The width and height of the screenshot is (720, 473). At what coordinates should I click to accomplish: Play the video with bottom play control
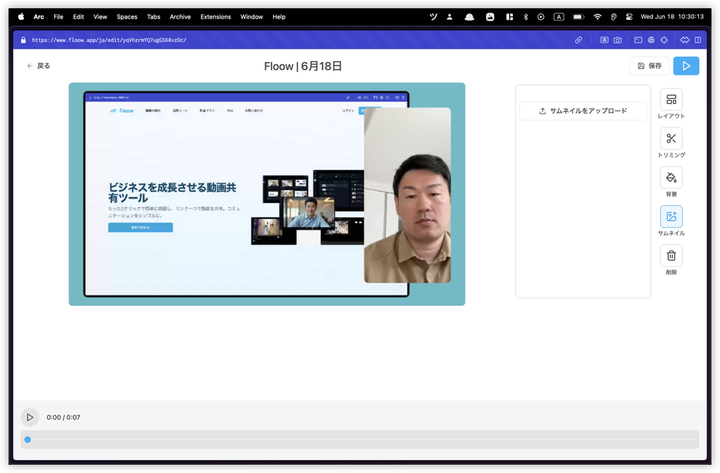click(30, 417)
